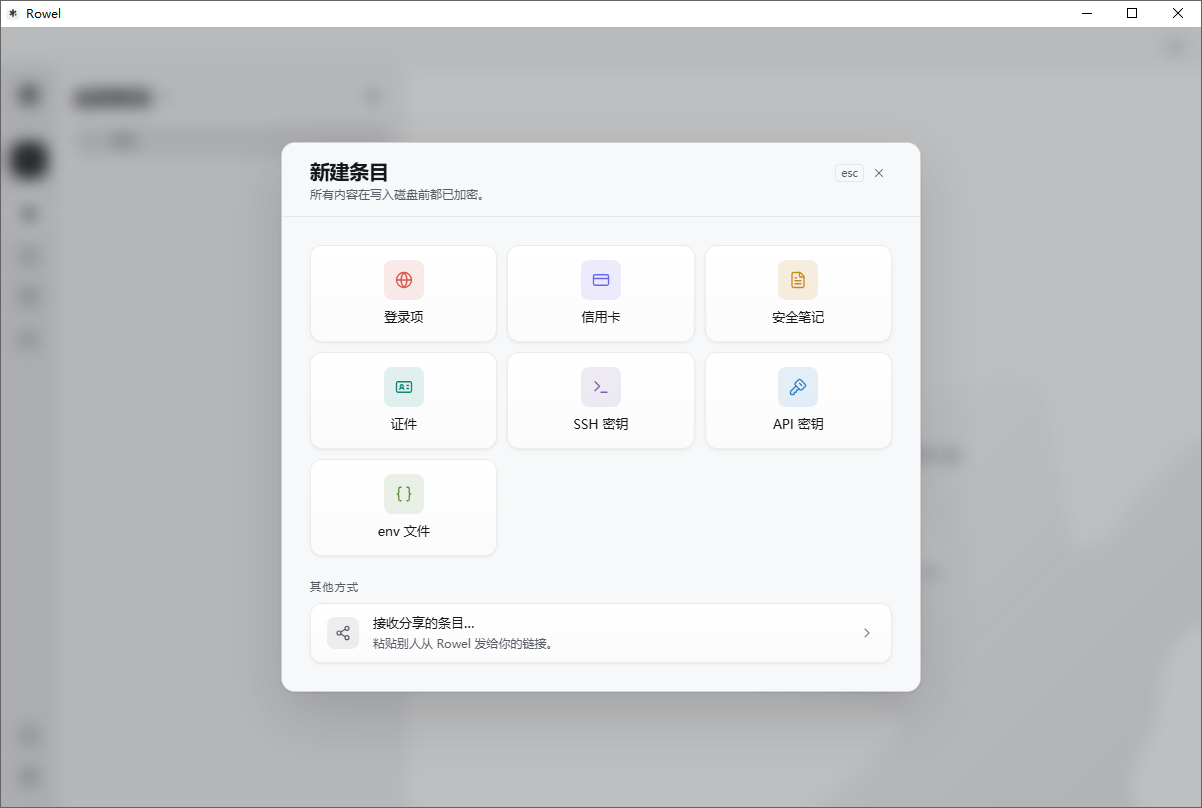
Task: Click the 其他方式 section label
Action: pyautogui.click(x=334, y=587)
